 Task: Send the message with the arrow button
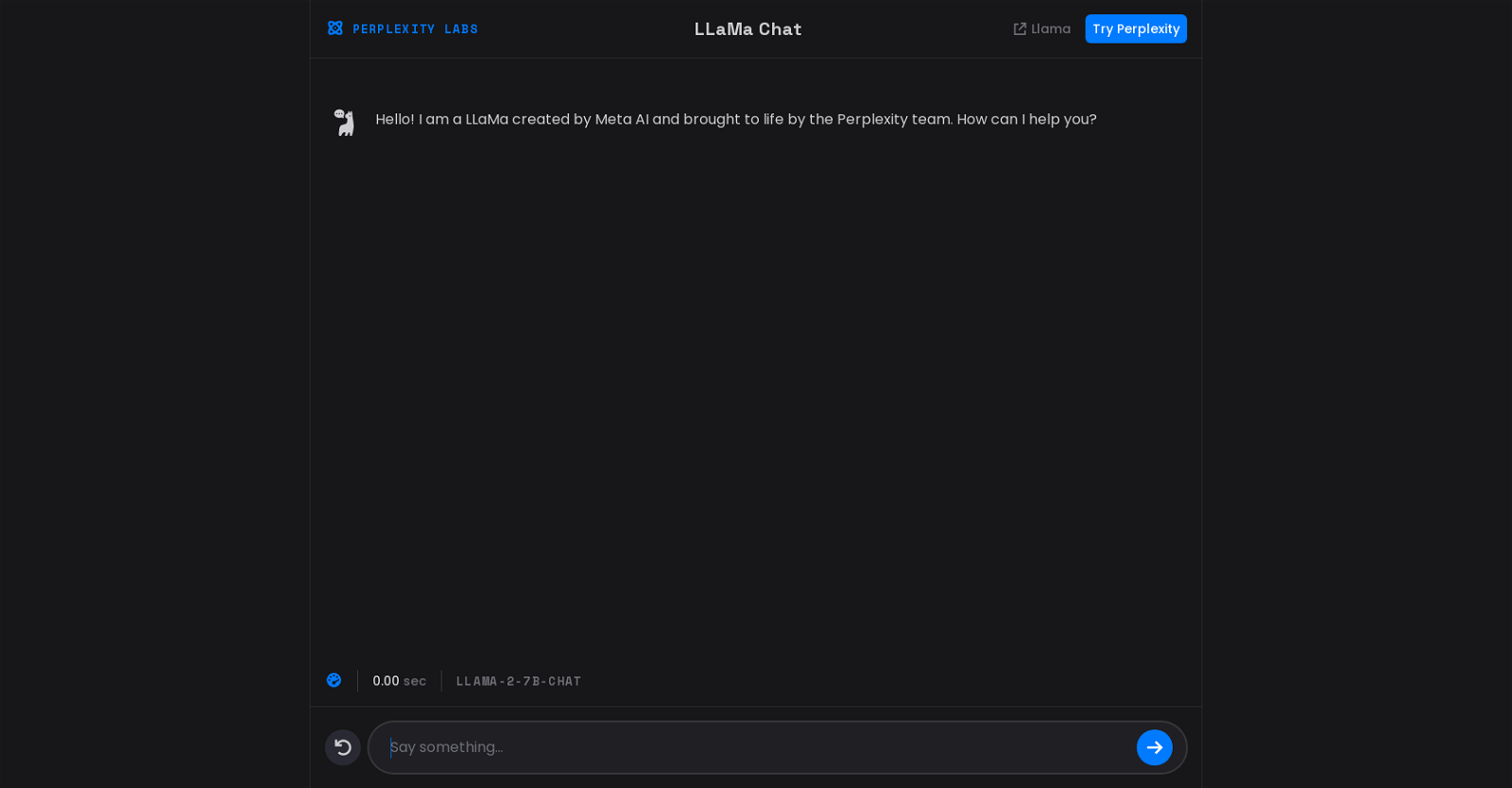(x=1155, y=747)
